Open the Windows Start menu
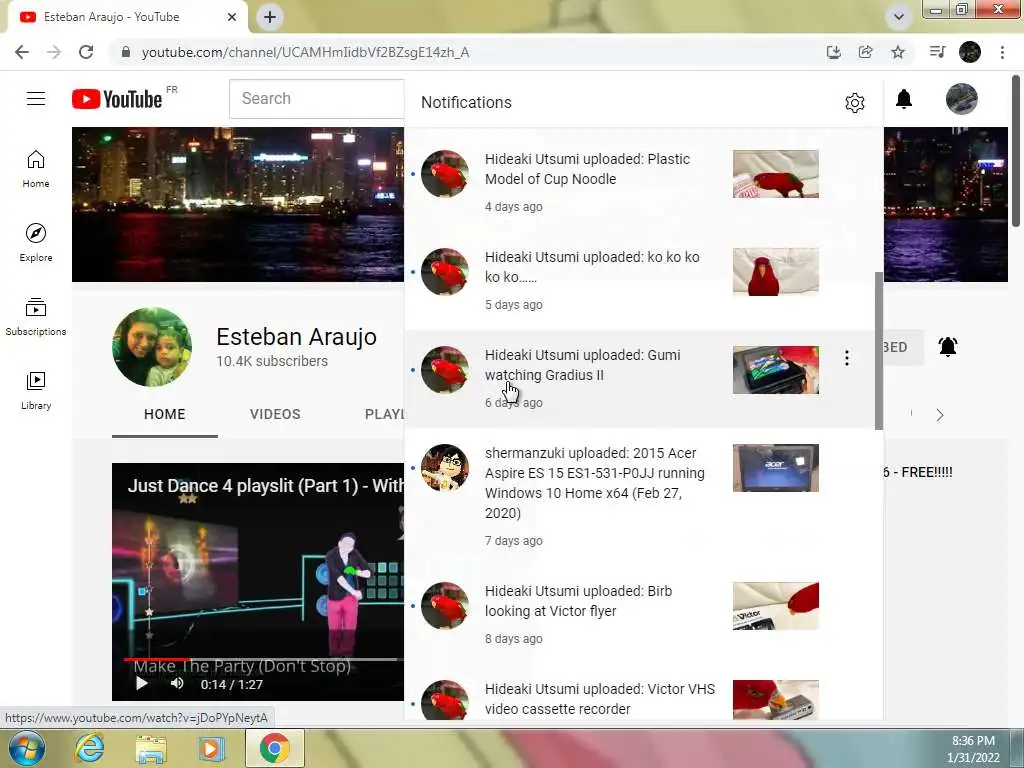The image size is (1024, 768). 26,748
